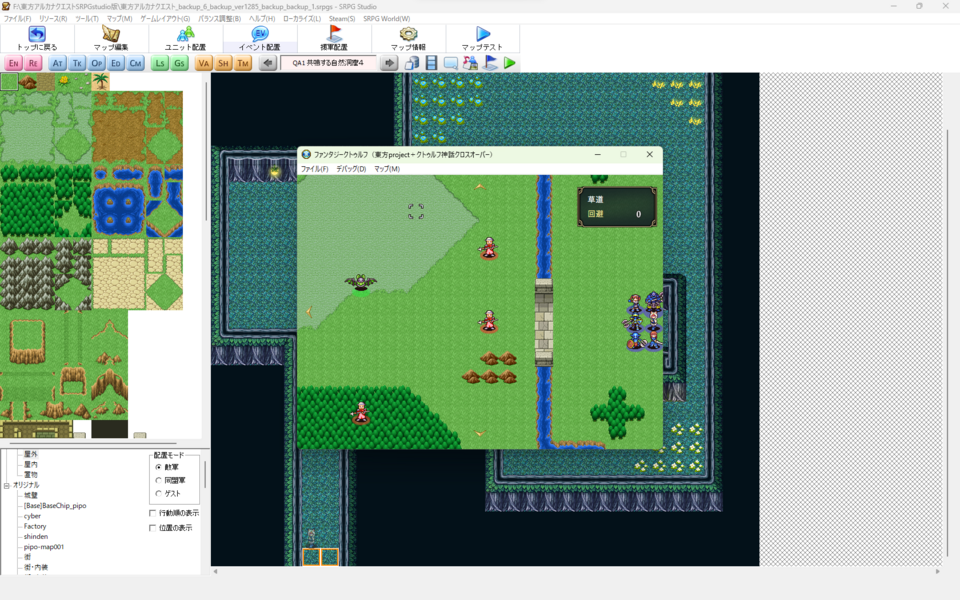Switch to ユニット配置 unit placement
Screen dimensions: 960x600
pyautogui.click(x=186, y=39)
